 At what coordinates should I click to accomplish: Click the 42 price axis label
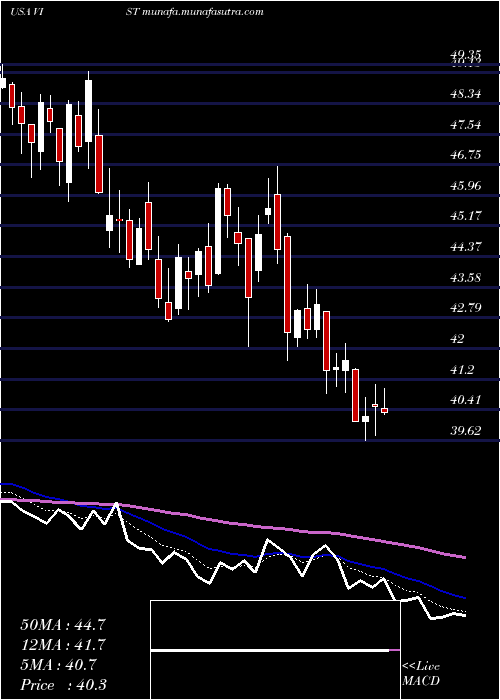tap(458, 338)
